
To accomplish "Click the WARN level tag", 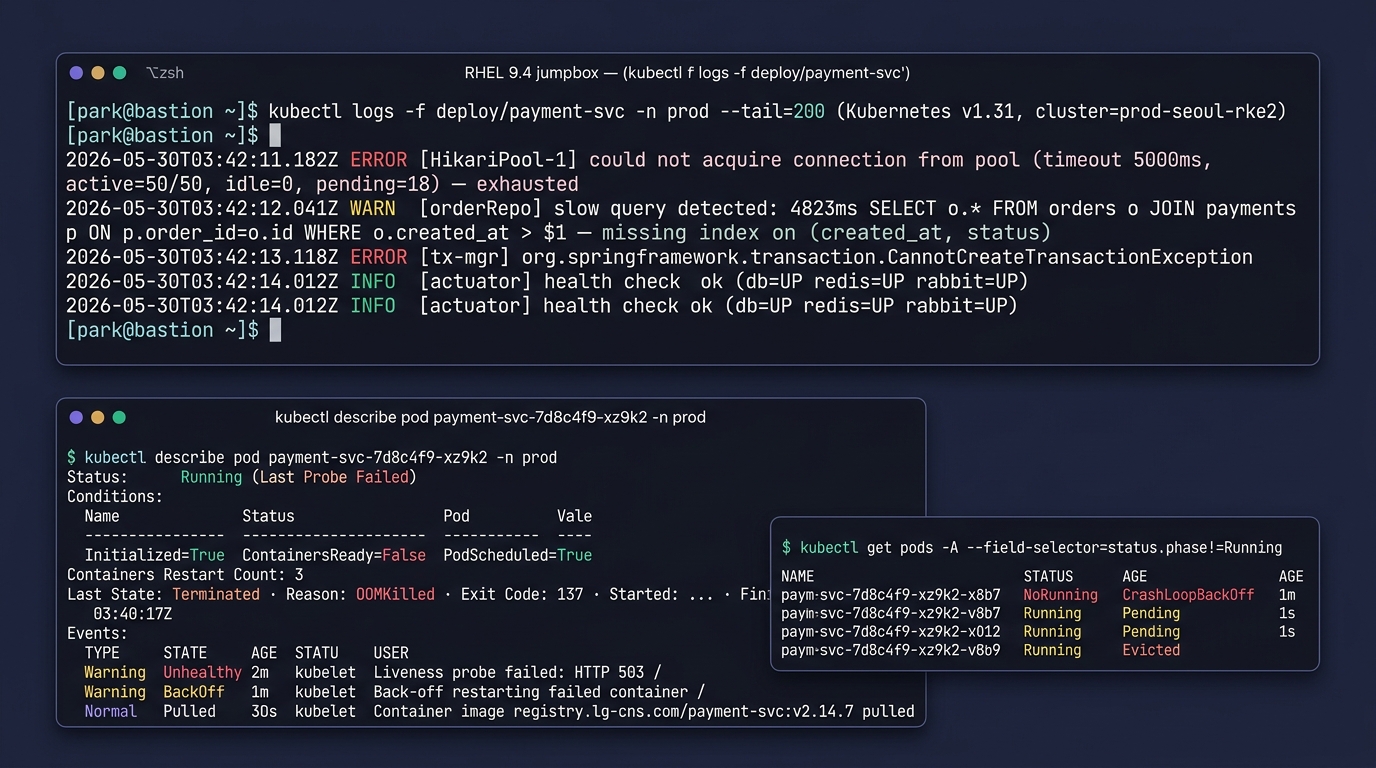I will [372, 208].
